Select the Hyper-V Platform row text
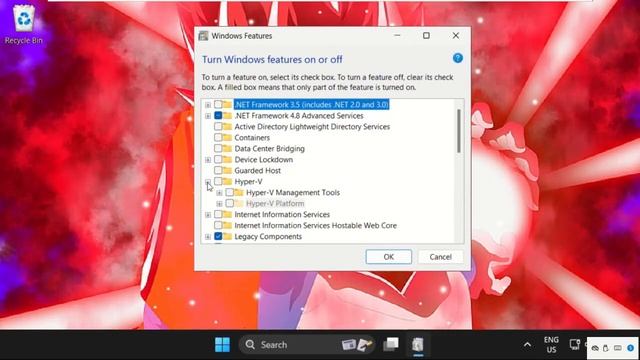Viewport: 640px width, 360px height. (x=275, y=203)
